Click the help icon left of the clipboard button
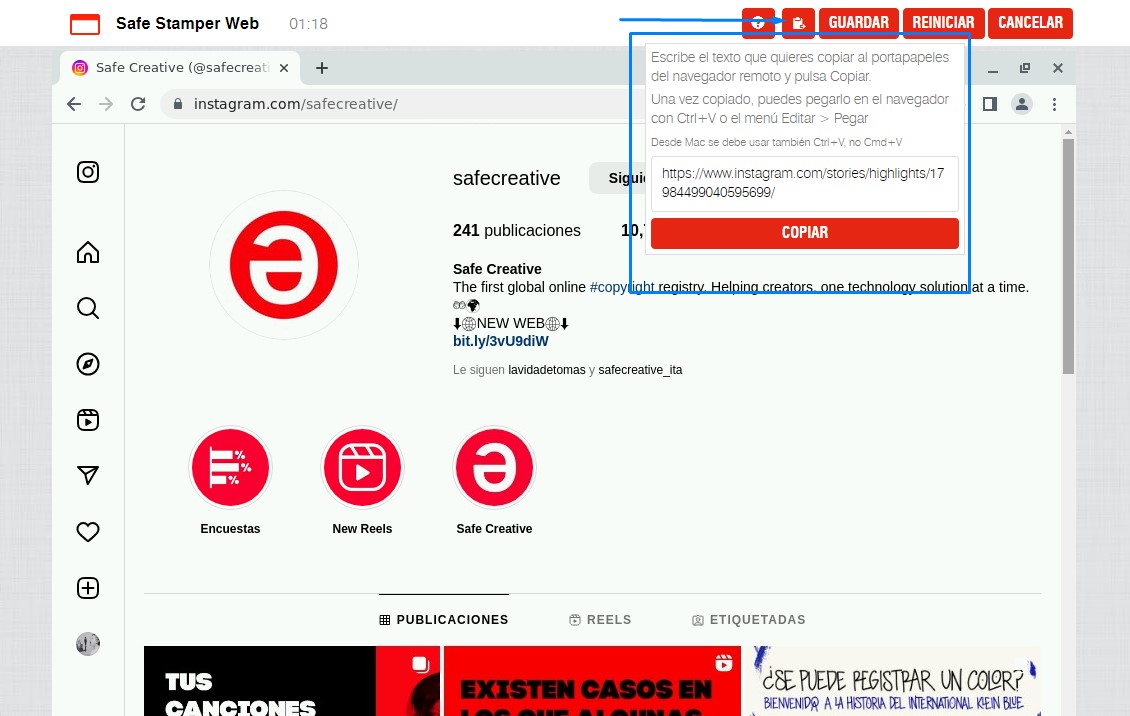Screen dimensions: 1130x716 coord(758,23)
